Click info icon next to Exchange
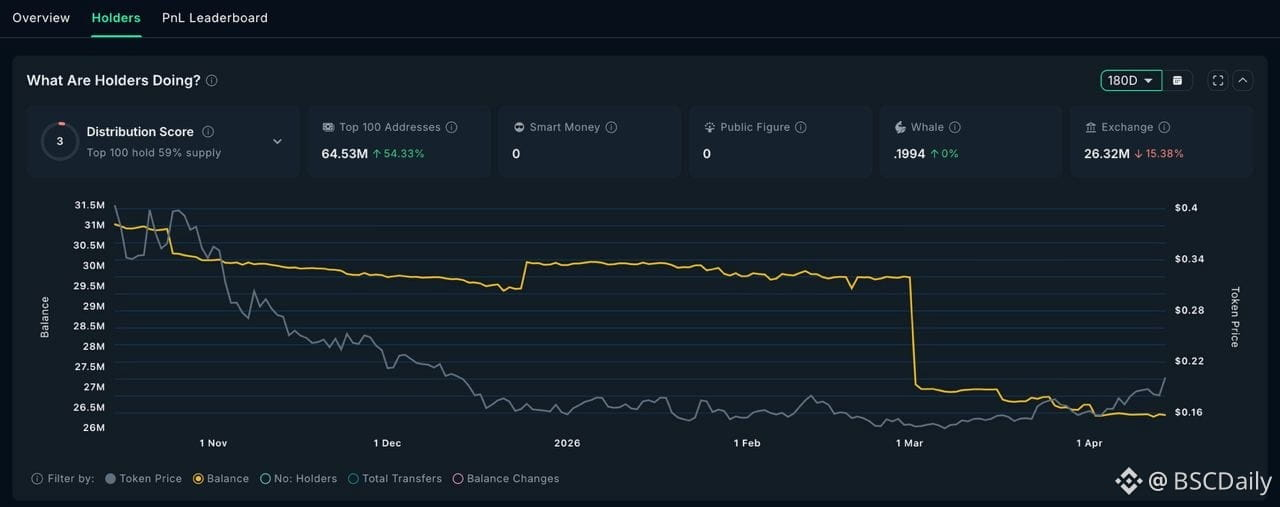Viewport: 1280px width, 507px height. (x=1164, y=128)
